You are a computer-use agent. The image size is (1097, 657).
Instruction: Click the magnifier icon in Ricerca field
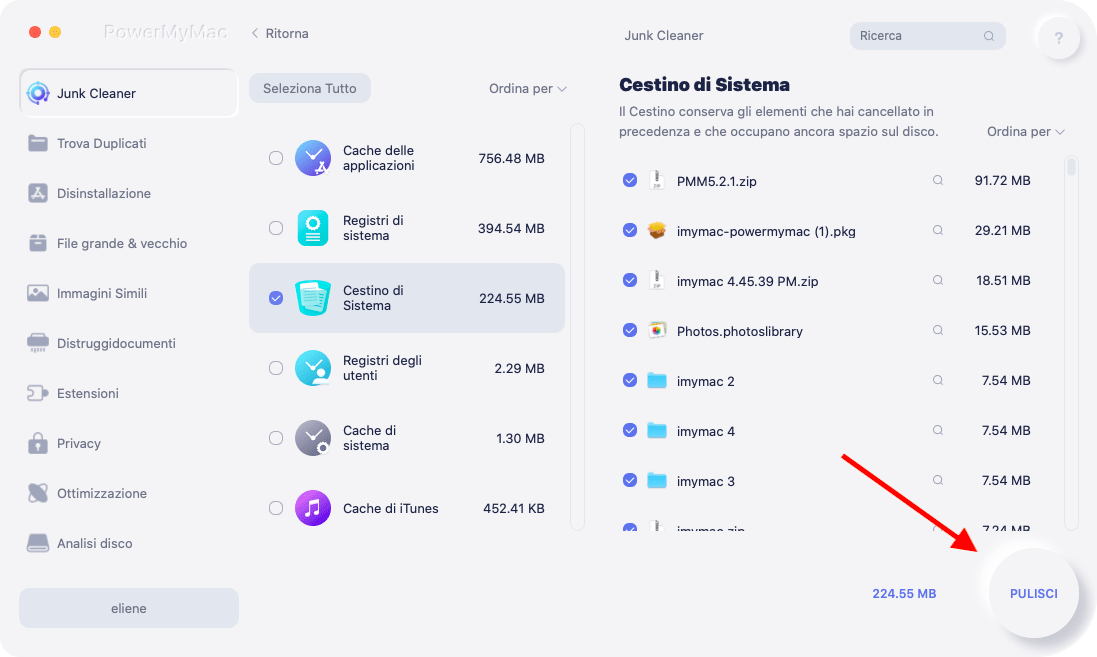tap(989, 36)
